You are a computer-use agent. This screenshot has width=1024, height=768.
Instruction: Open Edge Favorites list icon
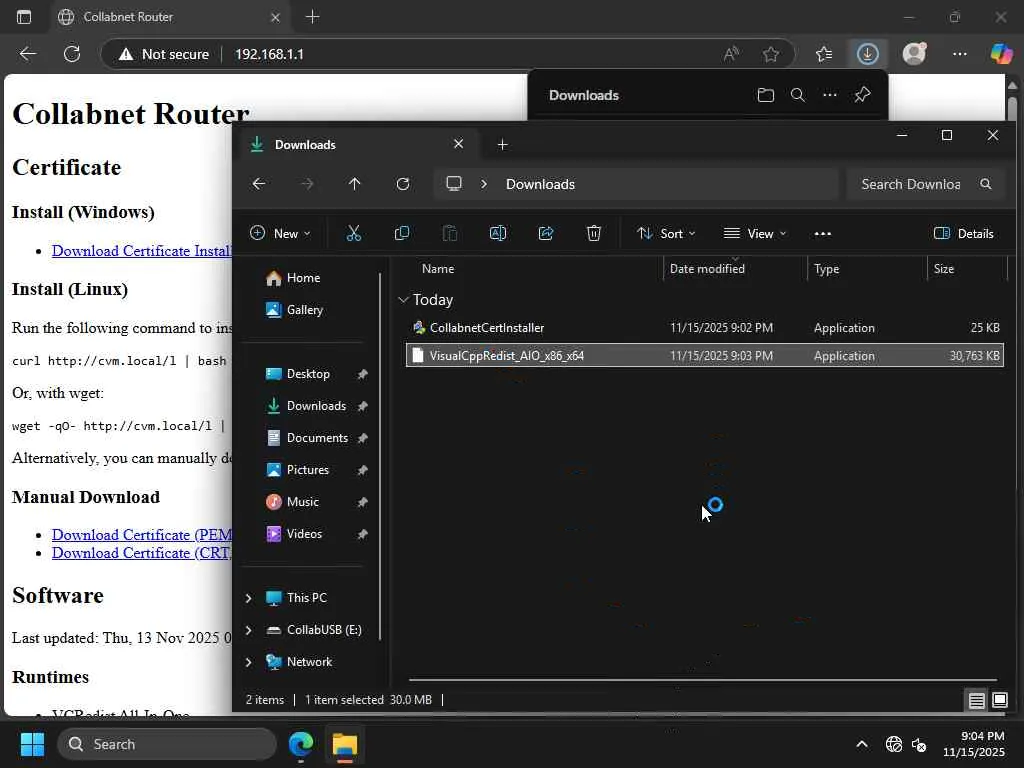[824, 54]
